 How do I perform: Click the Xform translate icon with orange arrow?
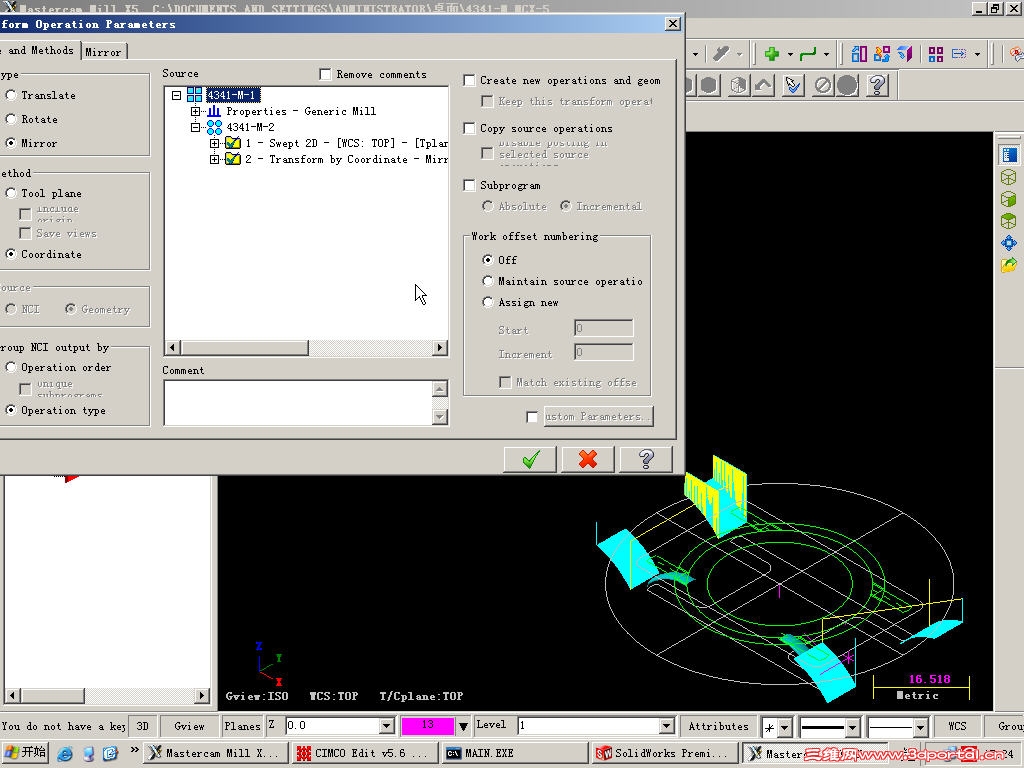[882, 54]
